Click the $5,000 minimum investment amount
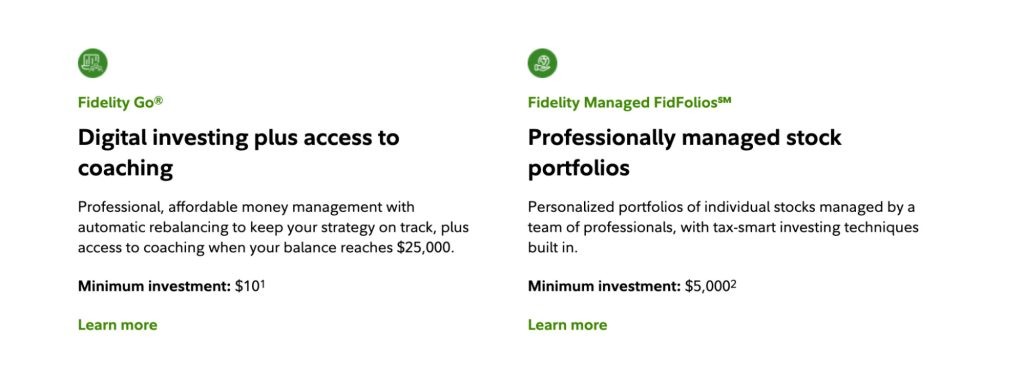 (x=707, y=286)
